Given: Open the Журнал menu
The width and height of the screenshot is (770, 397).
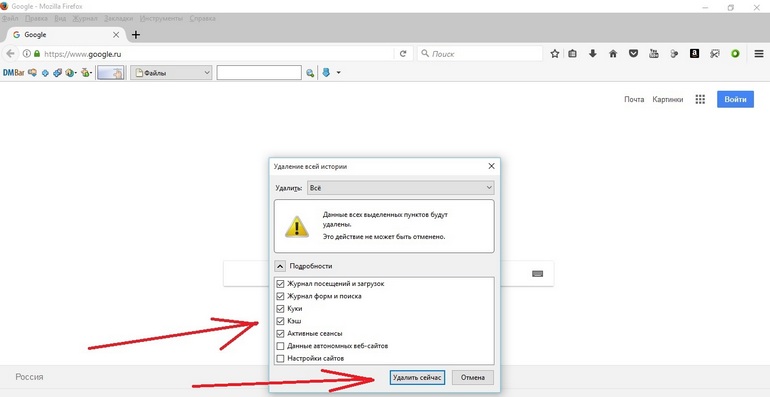Looking at the screenshot, I should pos(85,19).
